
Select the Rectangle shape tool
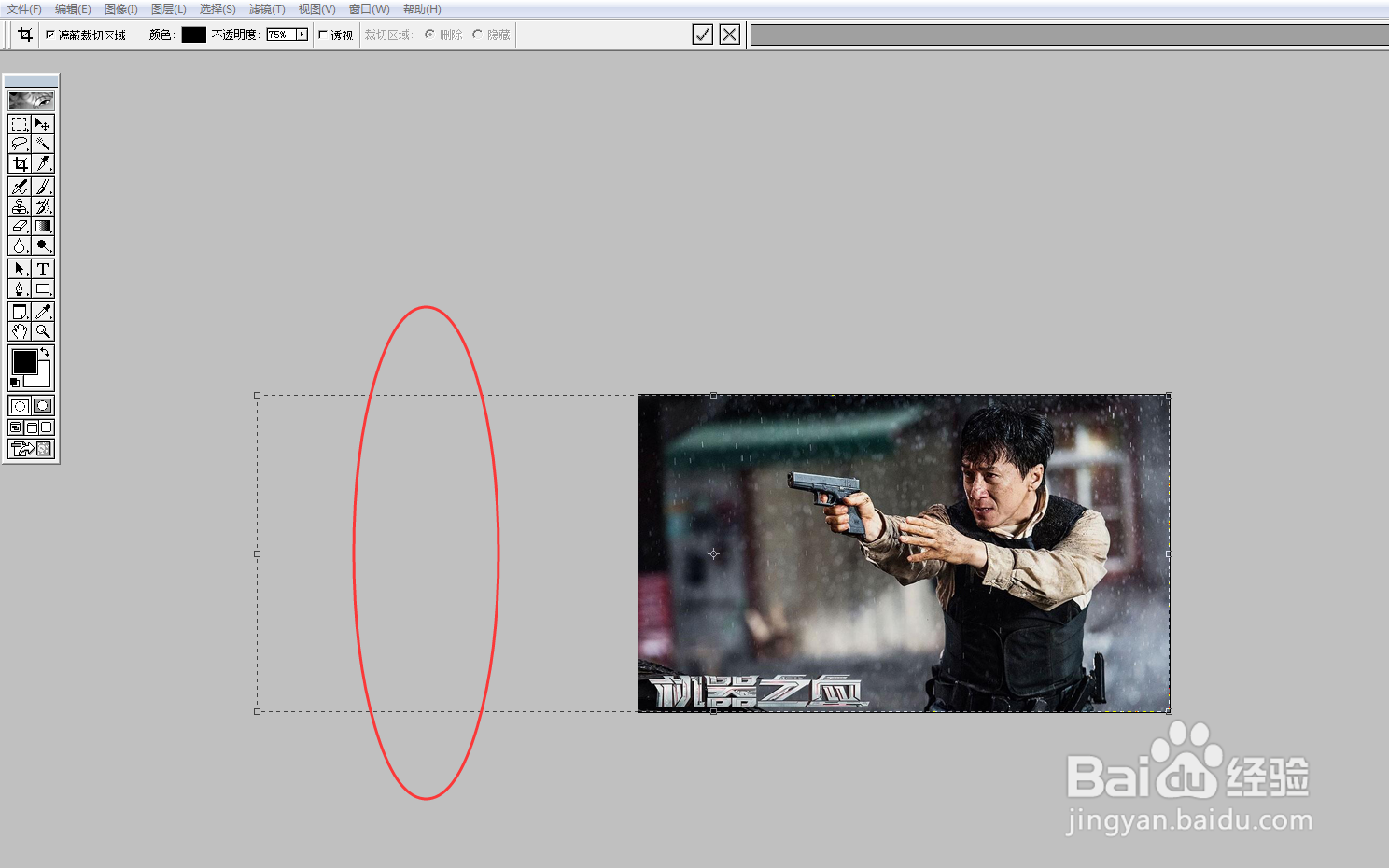pyautogui.click(x=43, y=288)
